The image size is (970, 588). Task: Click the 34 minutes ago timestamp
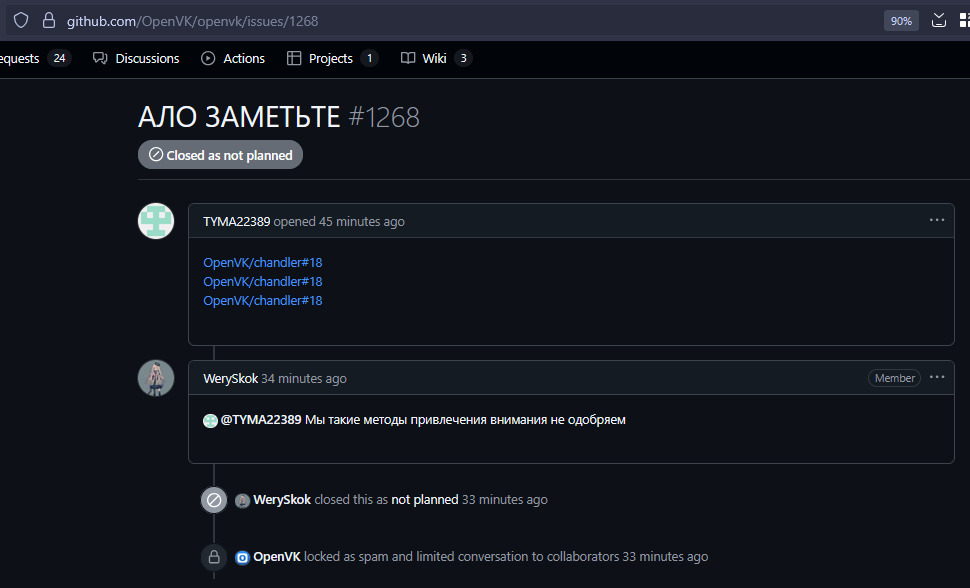click(304, 379)
